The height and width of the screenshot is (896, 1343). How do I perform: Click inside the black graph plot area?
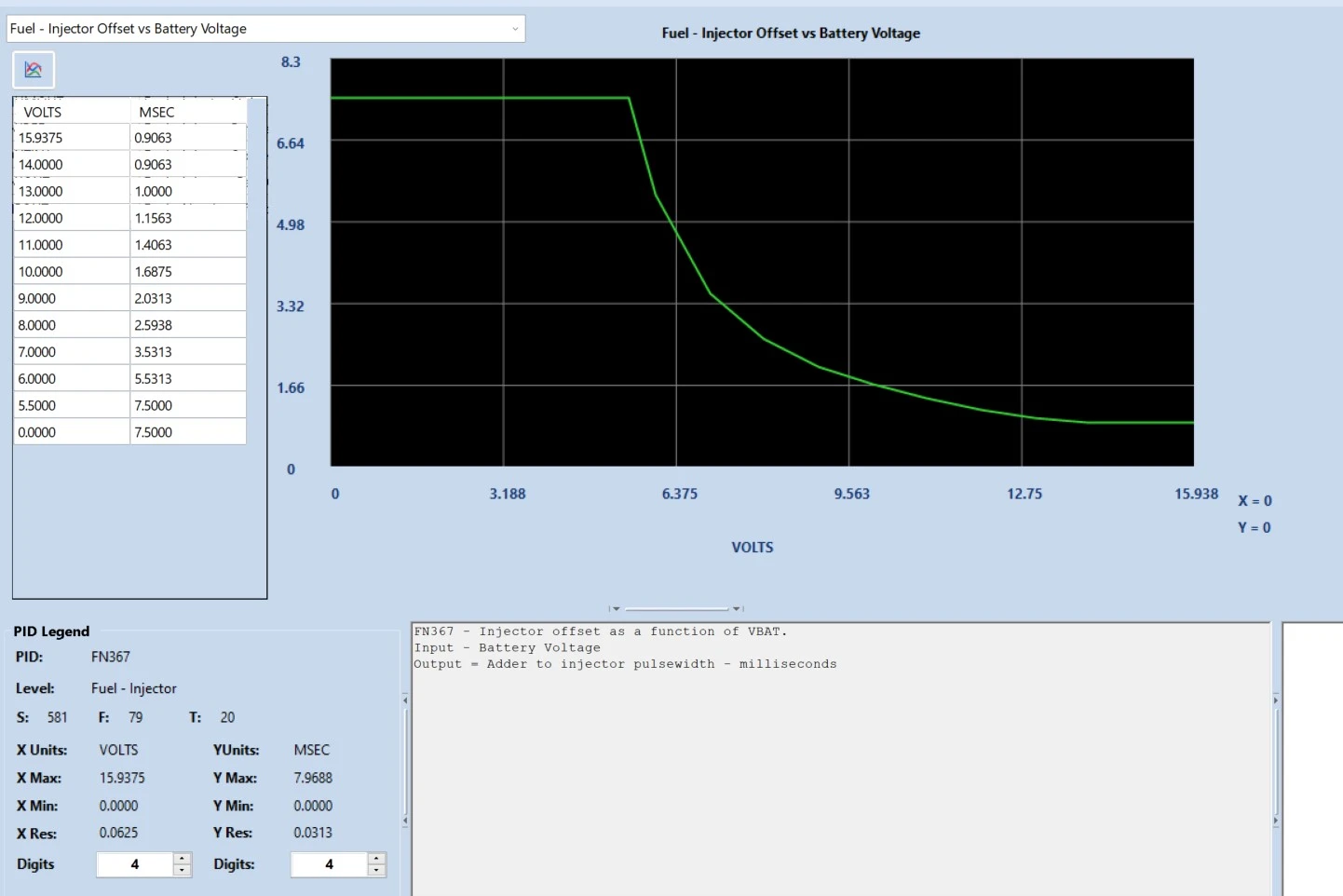click(762, 262)
